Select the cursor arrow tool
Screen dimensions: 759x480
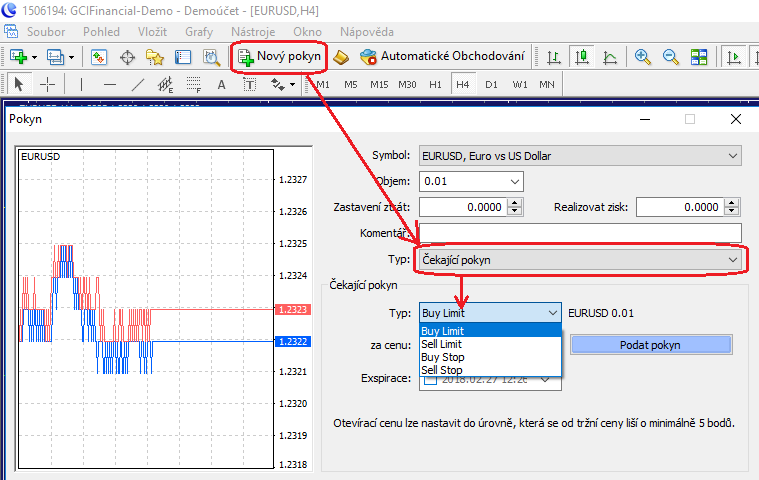(x=19, y=85)
